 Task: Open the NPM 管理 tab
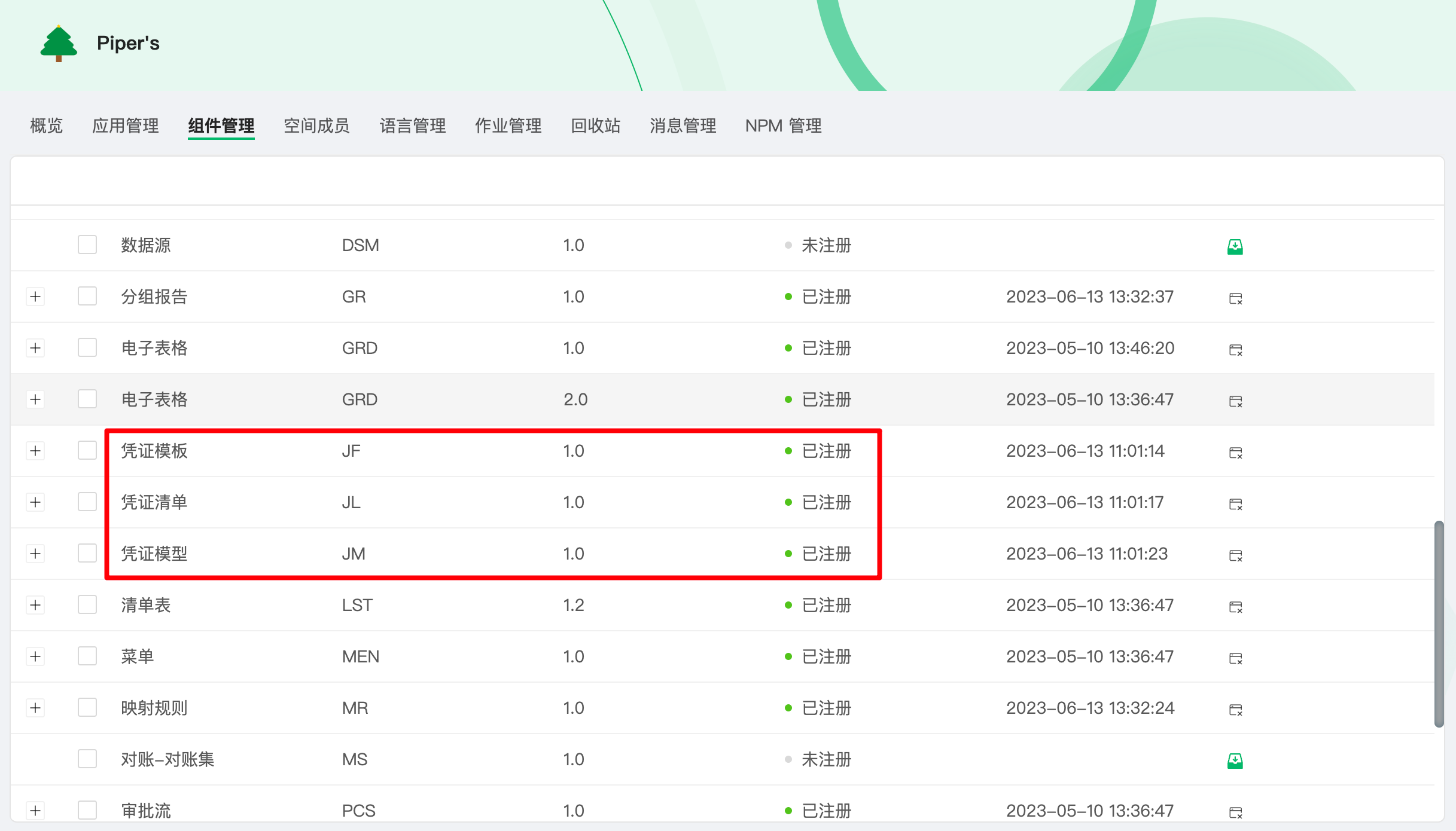[783, 126]
